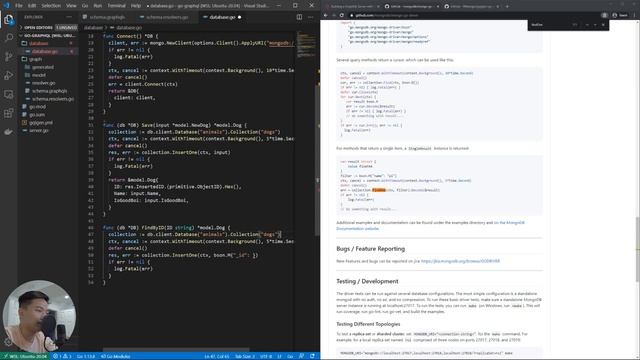640x360 pixels.
Task: Switch to the schema.graphqls editor tab
Action: pos(107,17)
